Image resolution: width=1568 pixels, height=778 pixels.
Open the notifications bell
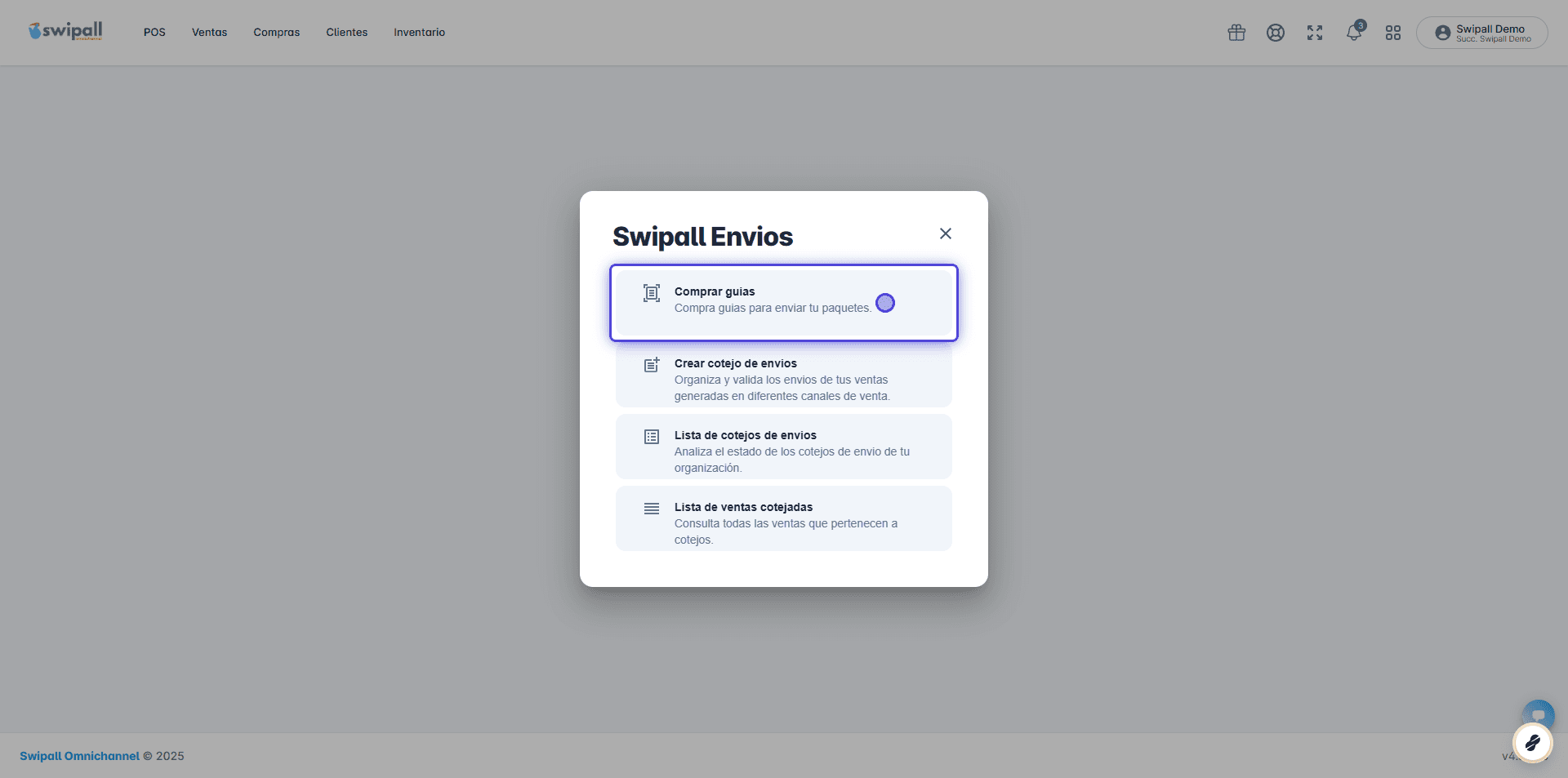[x=1354, y=33]
